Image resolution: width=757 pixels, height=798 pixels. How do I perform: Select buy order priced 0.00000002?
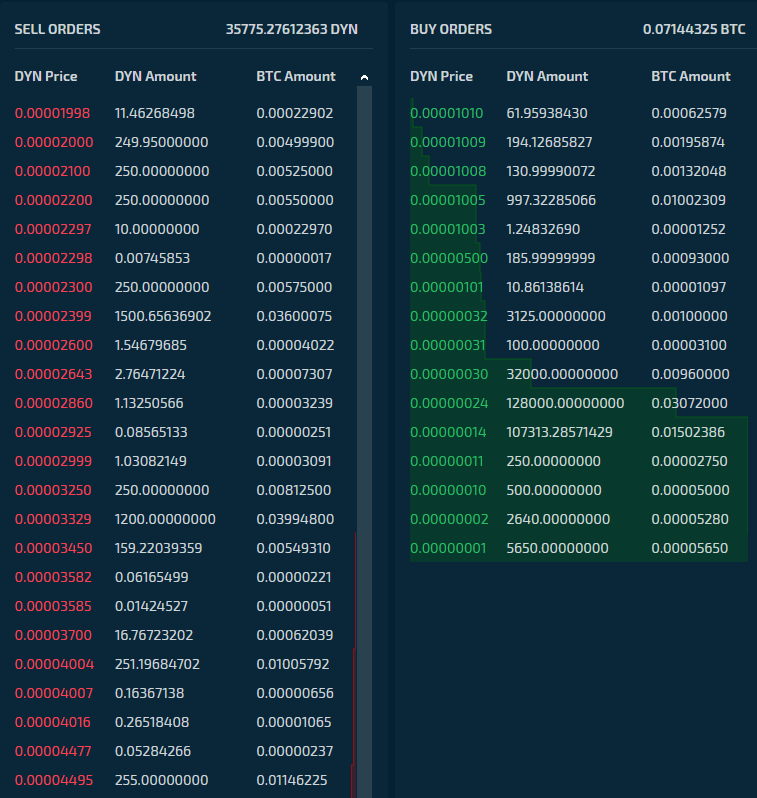[x=579, y=519]
